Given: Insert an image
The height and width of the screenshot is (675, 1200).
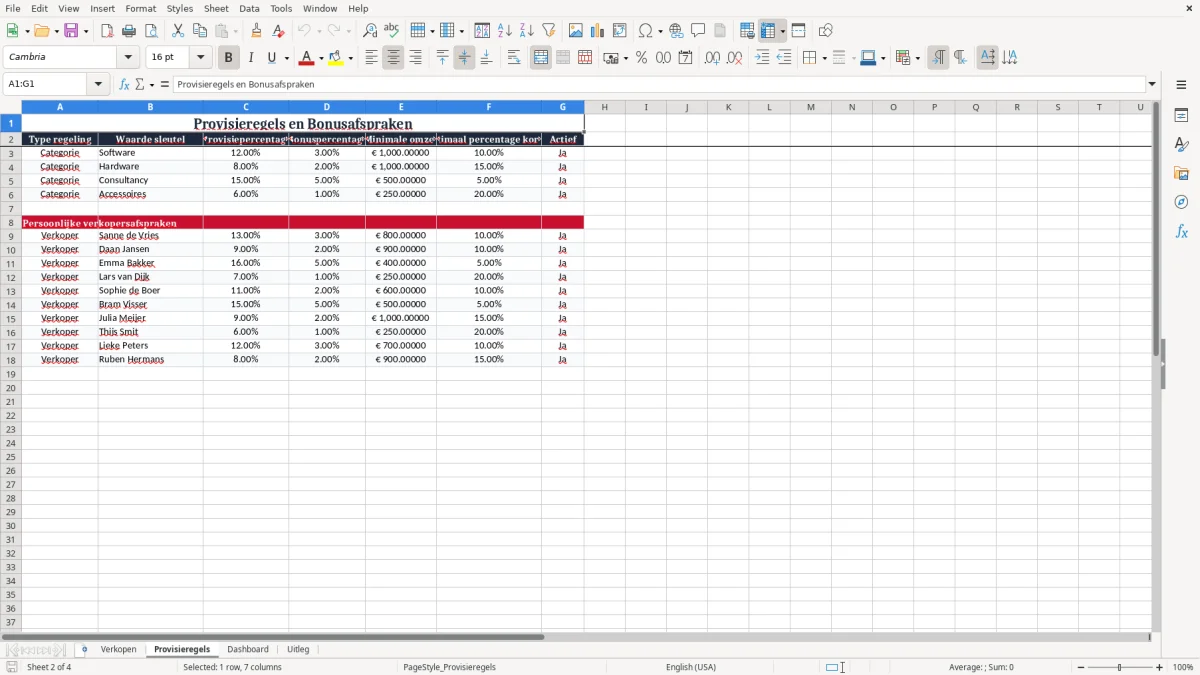Looking at the screenshot, I should (x=575, y=31).
